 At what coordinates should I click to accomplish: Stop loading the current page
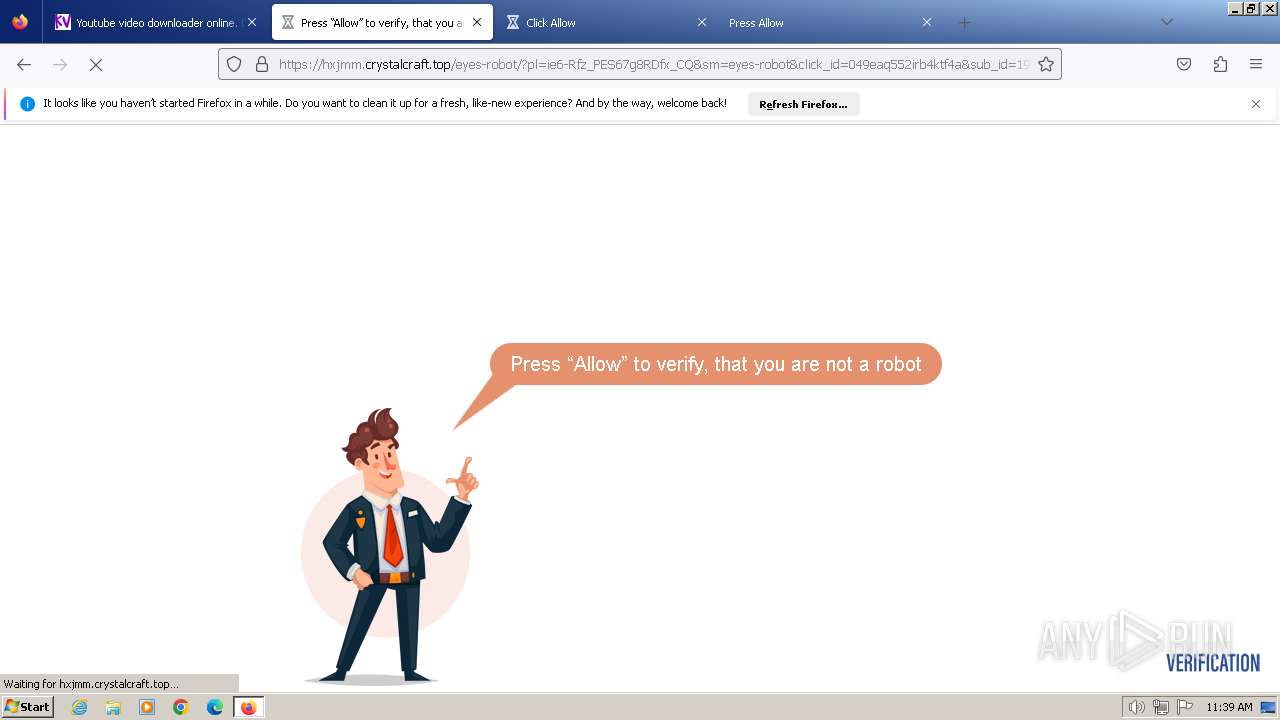tap(96, 64)
